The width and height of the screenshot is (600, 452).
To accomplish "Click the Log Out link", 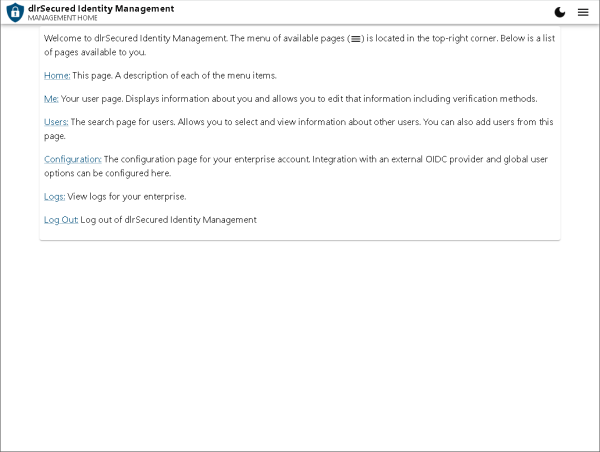I will tap(61, 219).
